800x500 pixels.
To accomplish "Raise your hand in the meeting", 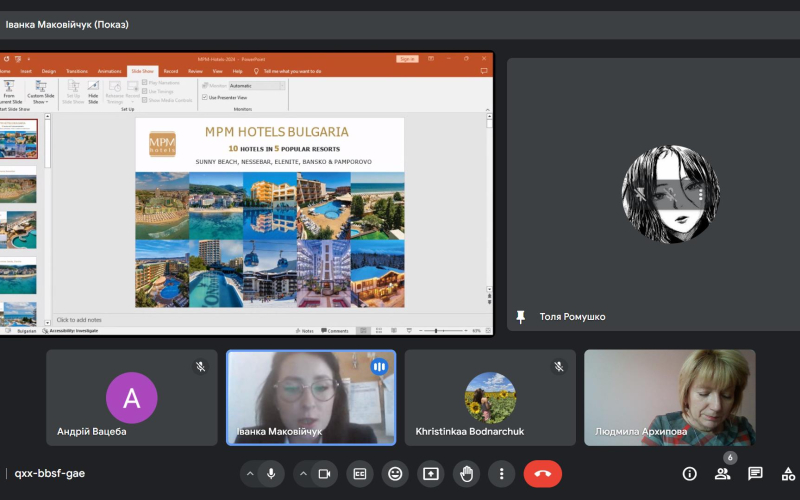I will [x=466, y=474].
